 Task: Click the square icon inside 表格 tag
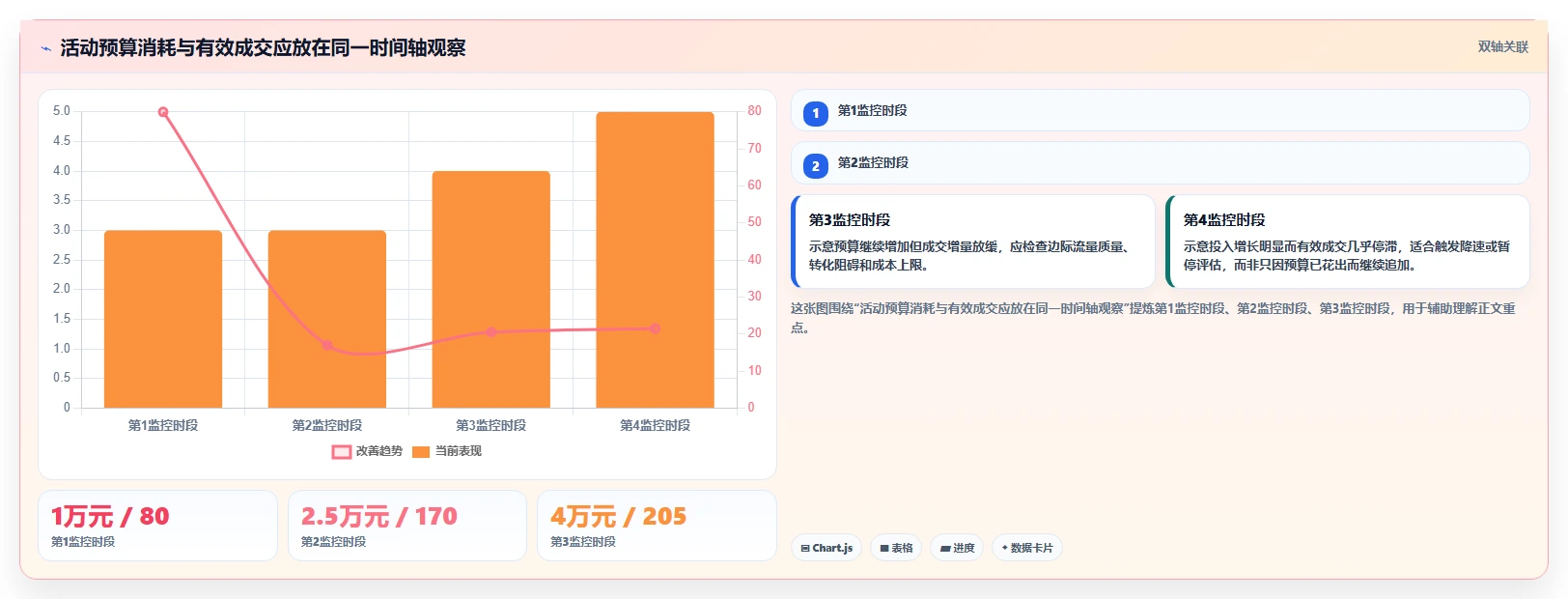click(x=884, y=548)
